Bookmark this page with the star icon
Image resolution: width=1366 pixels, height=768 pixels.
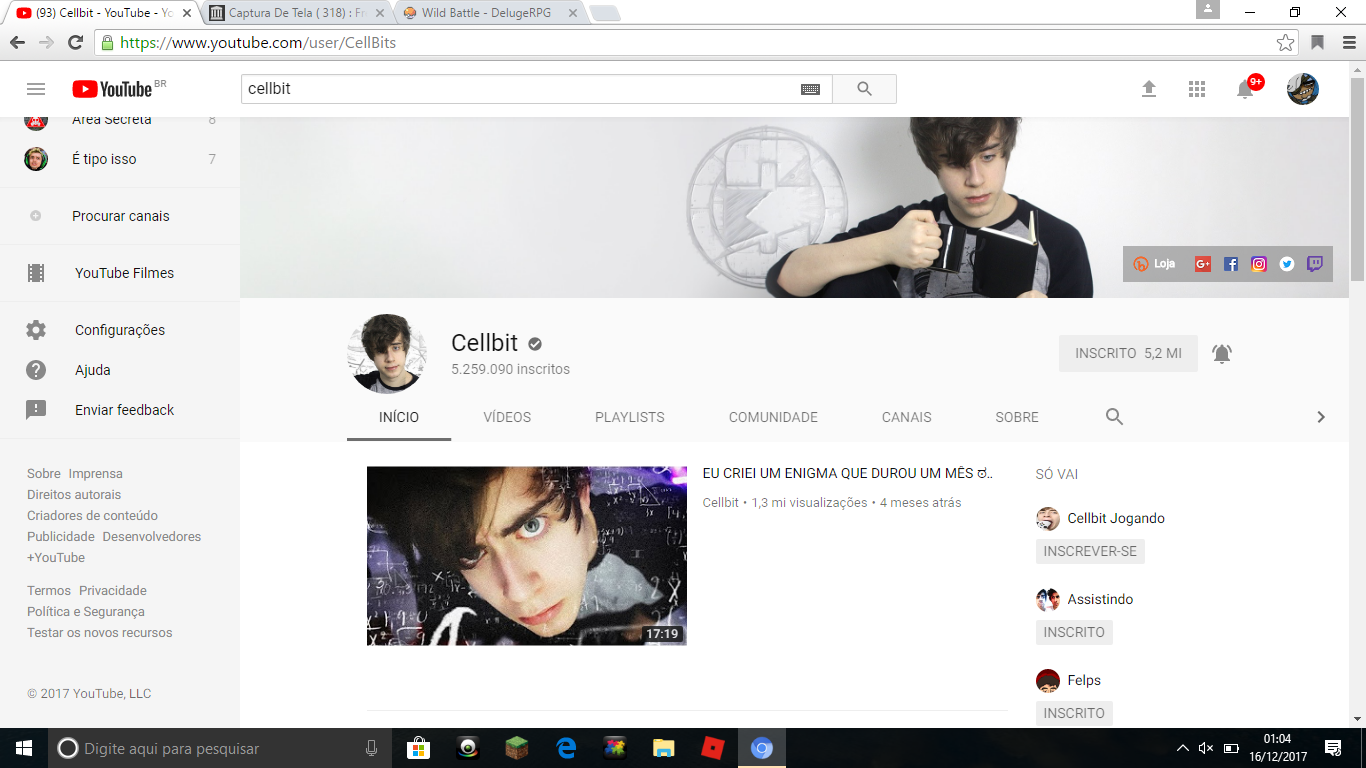tap(1286, 43)
